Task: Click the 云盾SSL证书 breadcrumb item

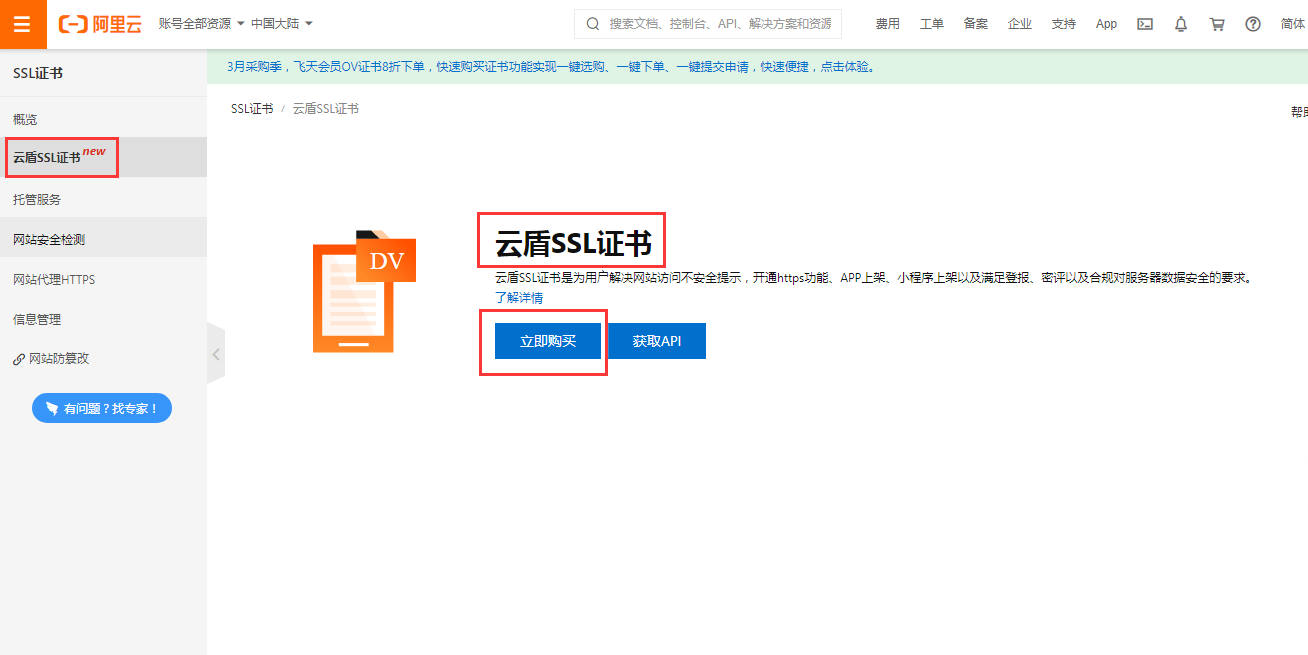Action: click(326, 108)
